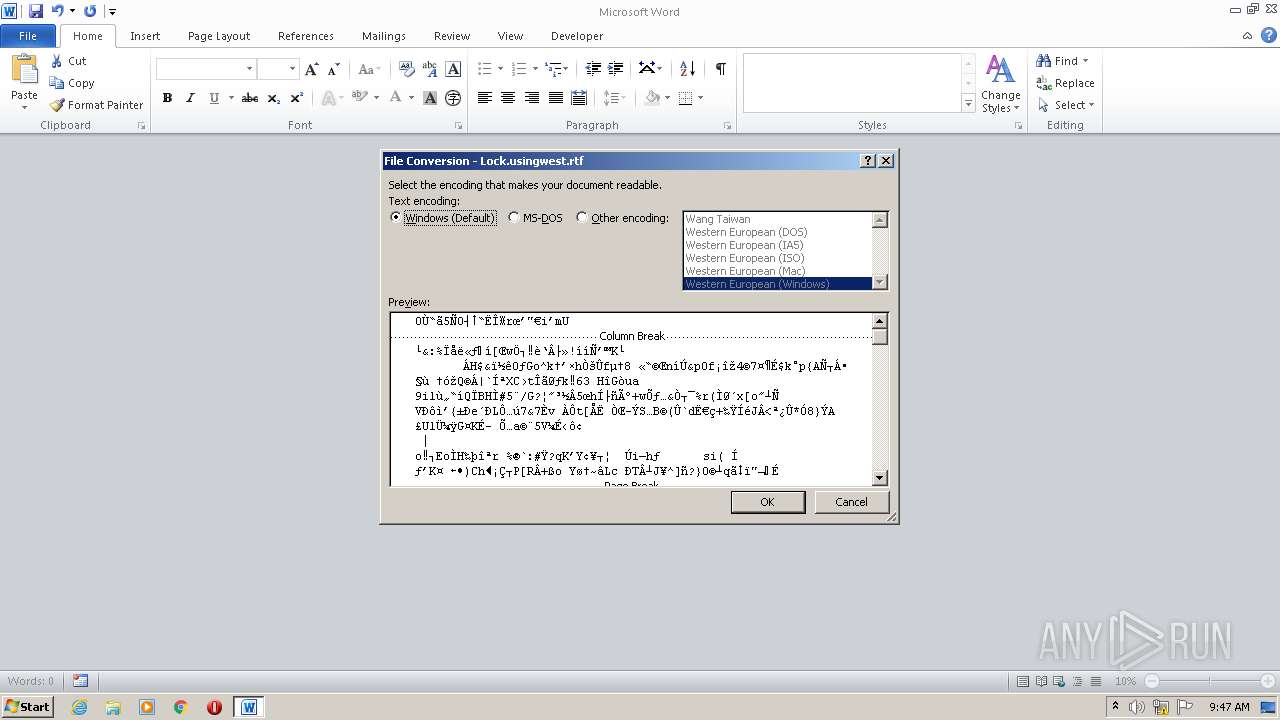This screenshot has width=1280, height=720.
Task: Click OK in File Conversion dialog
Action: tap(767, 502)
